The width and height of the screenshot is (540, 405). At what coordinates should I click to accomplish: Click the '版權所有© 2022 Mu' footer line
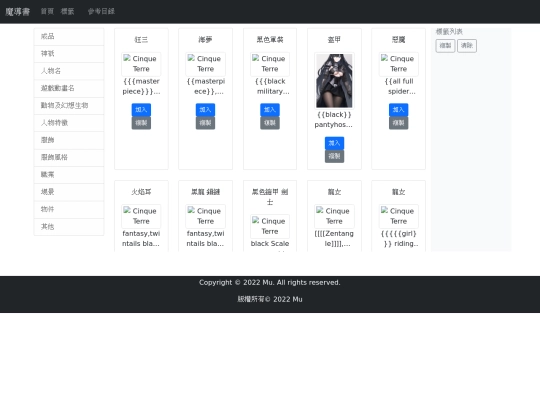[270, 299]
